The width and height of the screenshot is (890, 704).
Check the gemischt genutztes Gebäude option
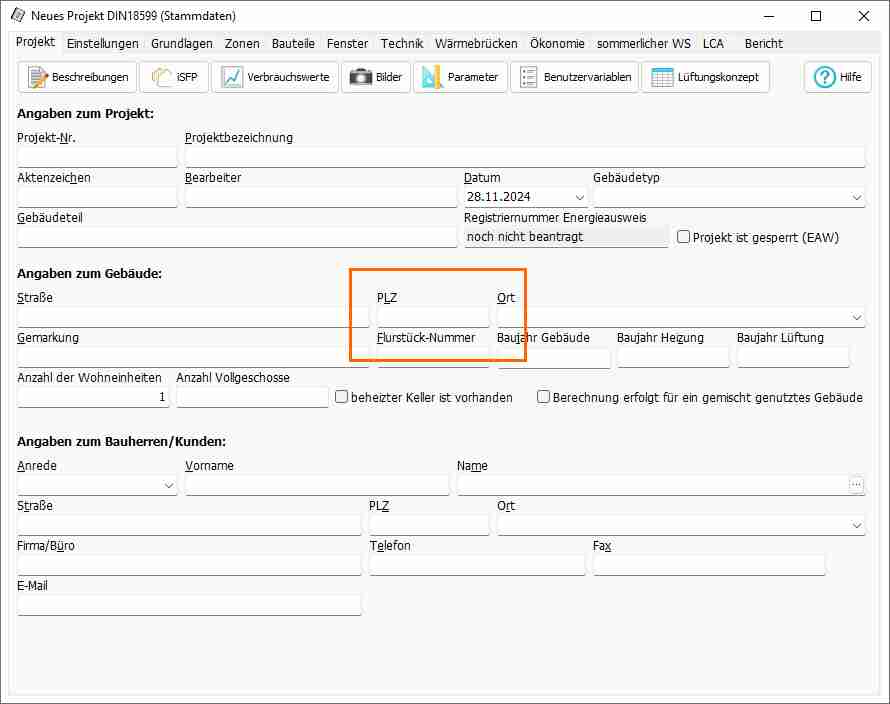click(x=544, y=397)
